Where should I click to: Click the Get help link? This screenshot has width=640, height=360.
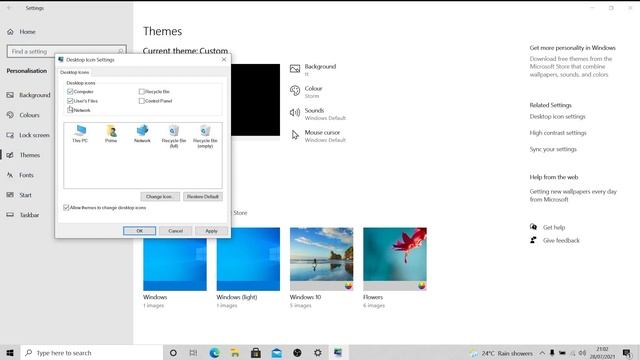pyautogui.click(x=554, y=227)
